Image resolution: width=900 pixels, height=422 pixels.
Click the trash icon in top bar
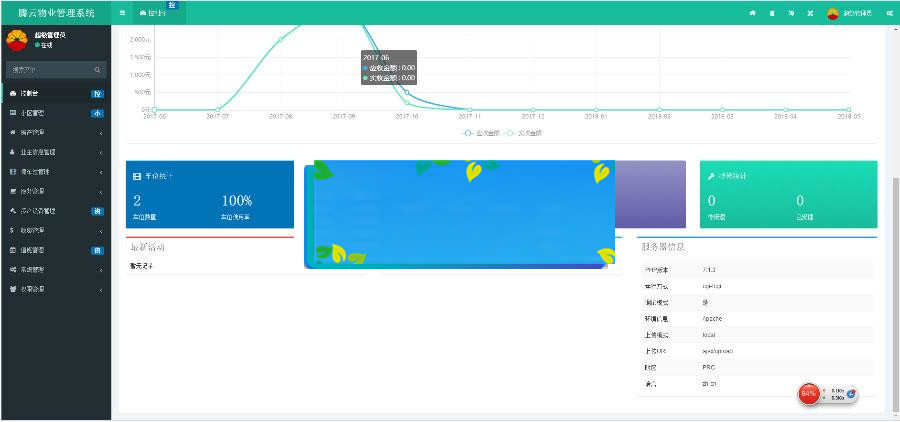771,13
